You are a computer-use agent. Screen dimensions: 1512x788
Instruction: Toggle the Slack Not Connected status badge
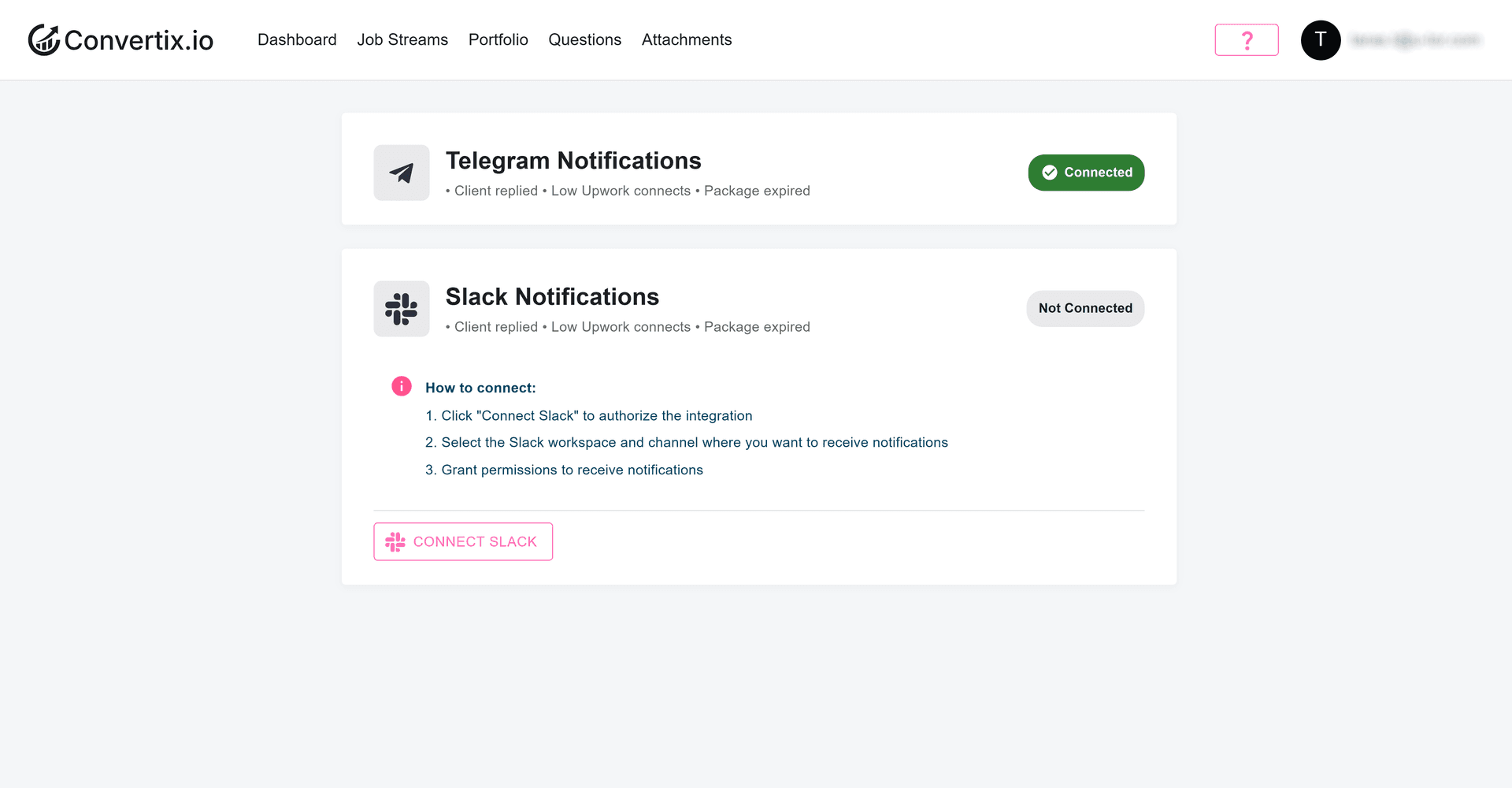coord(1085,308)
